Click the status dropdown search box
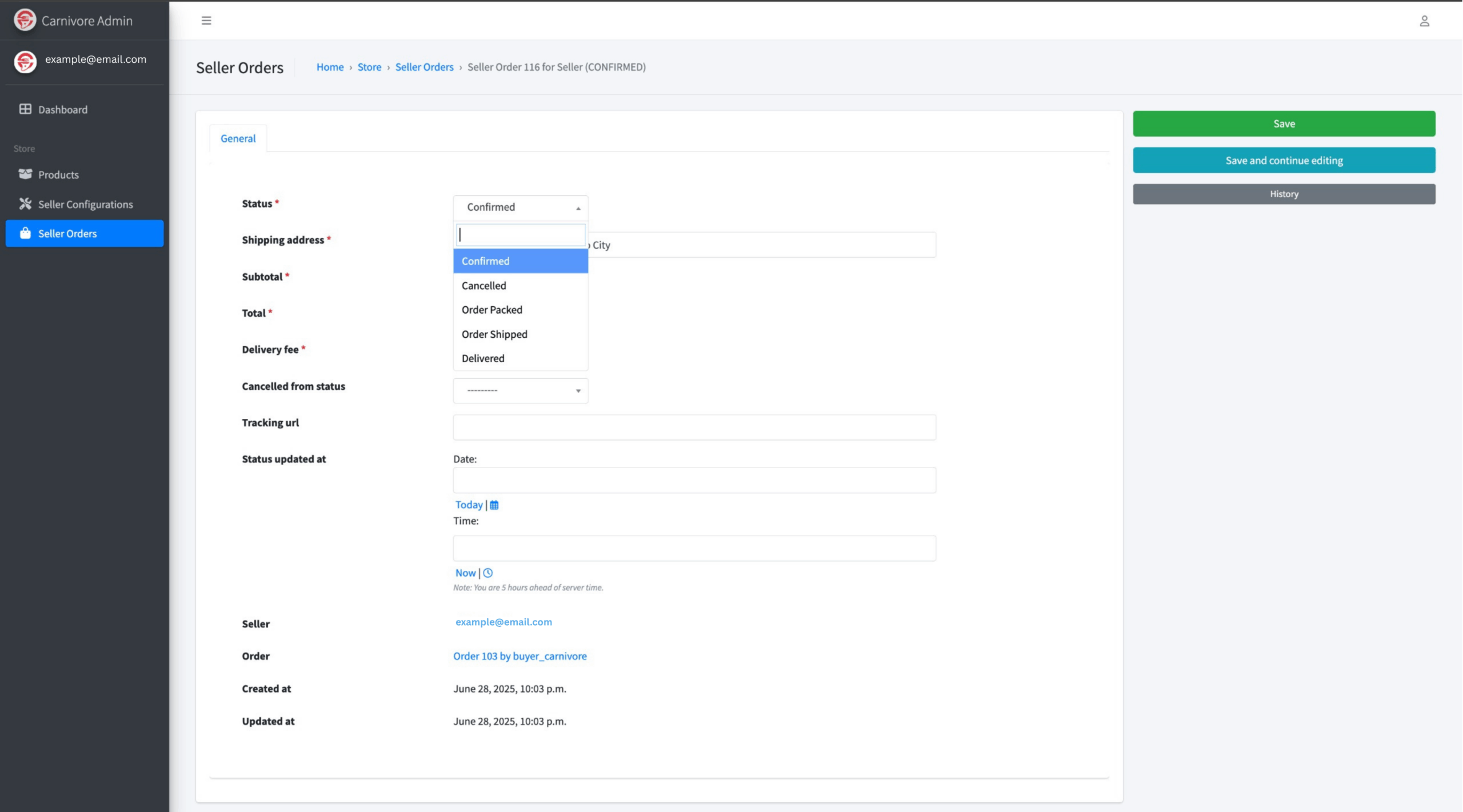The image size is (1463, 812). 521,235
